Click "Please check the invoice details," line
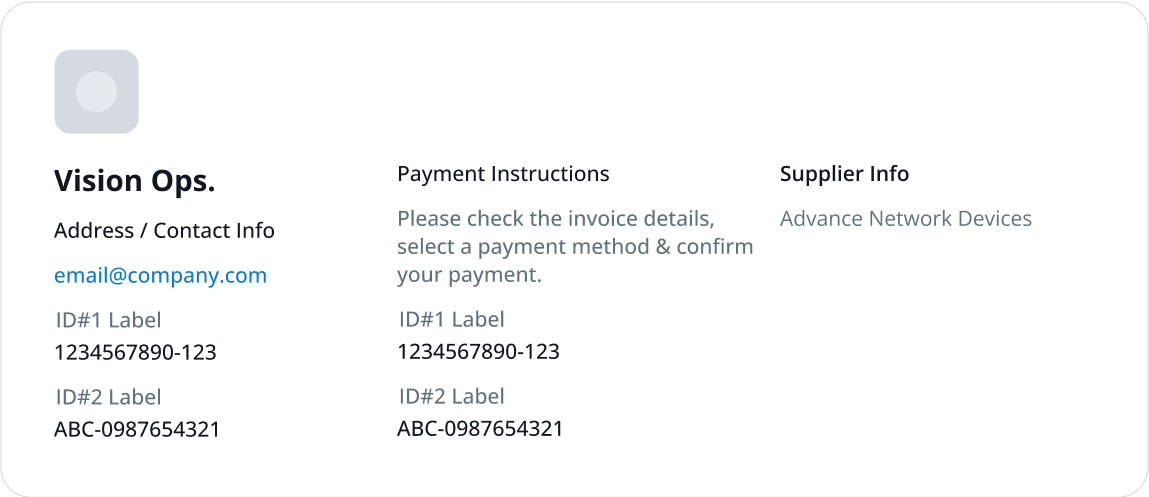The width and height of the screenshot is (1149, 497). [x=555, y=218]
